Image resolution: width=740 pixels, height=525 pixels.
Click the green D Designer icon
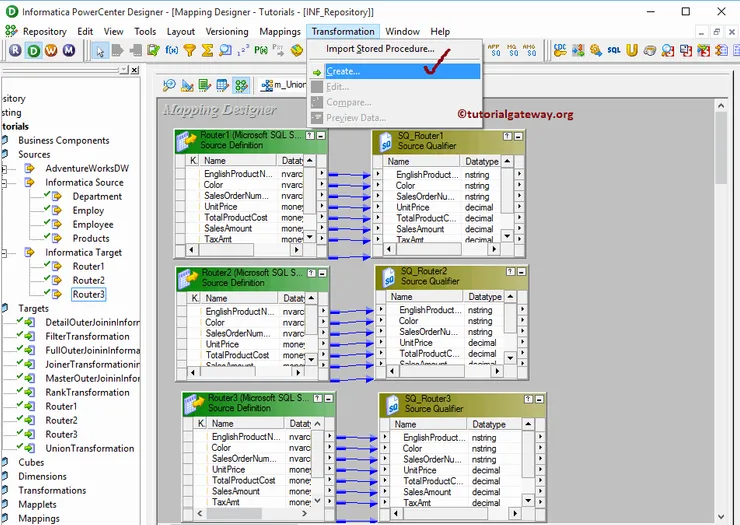click(x=34, y=50)
